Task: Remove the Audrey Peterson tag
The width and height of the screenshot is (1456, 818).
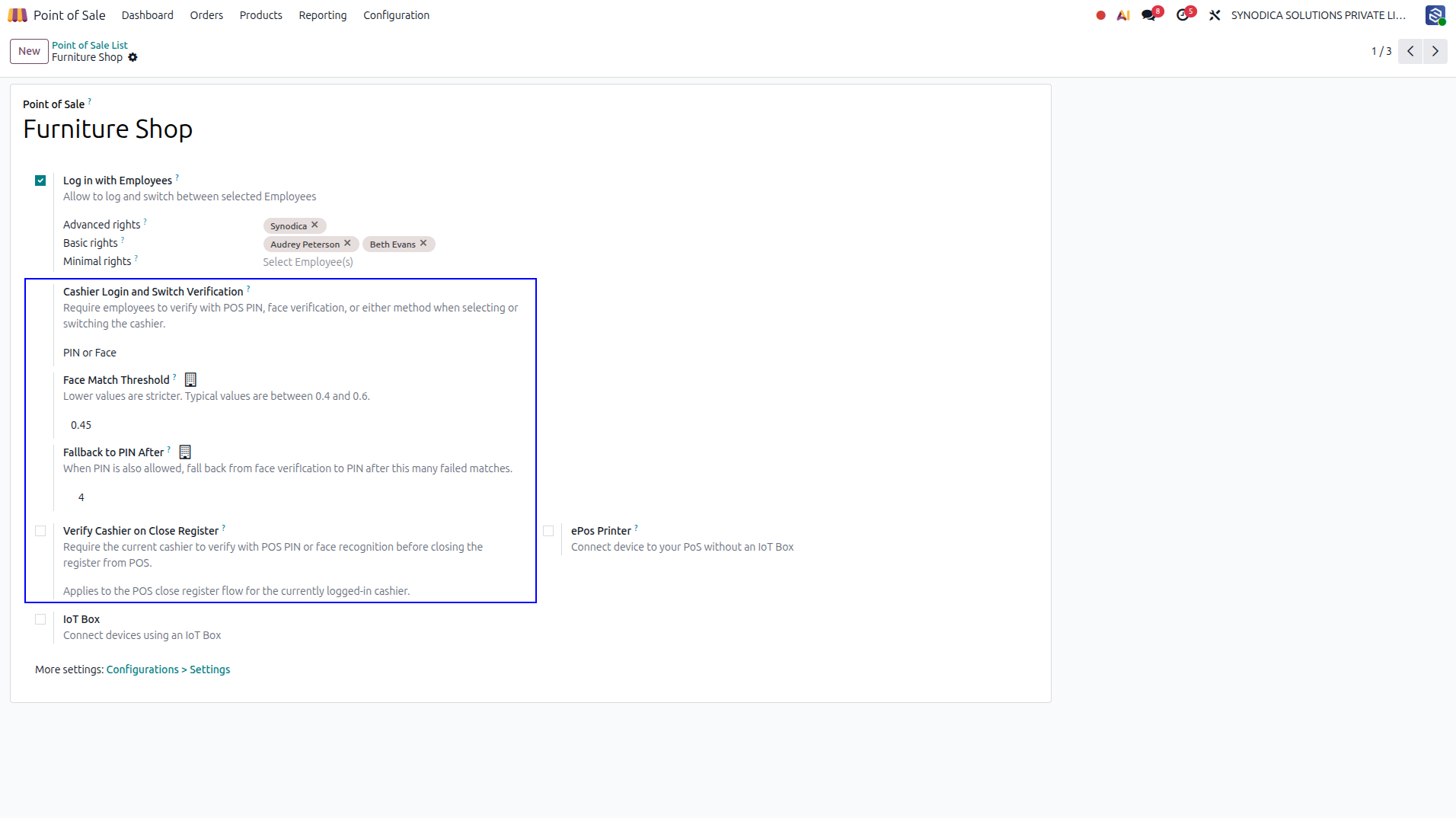Action: [x=347, y=244]
